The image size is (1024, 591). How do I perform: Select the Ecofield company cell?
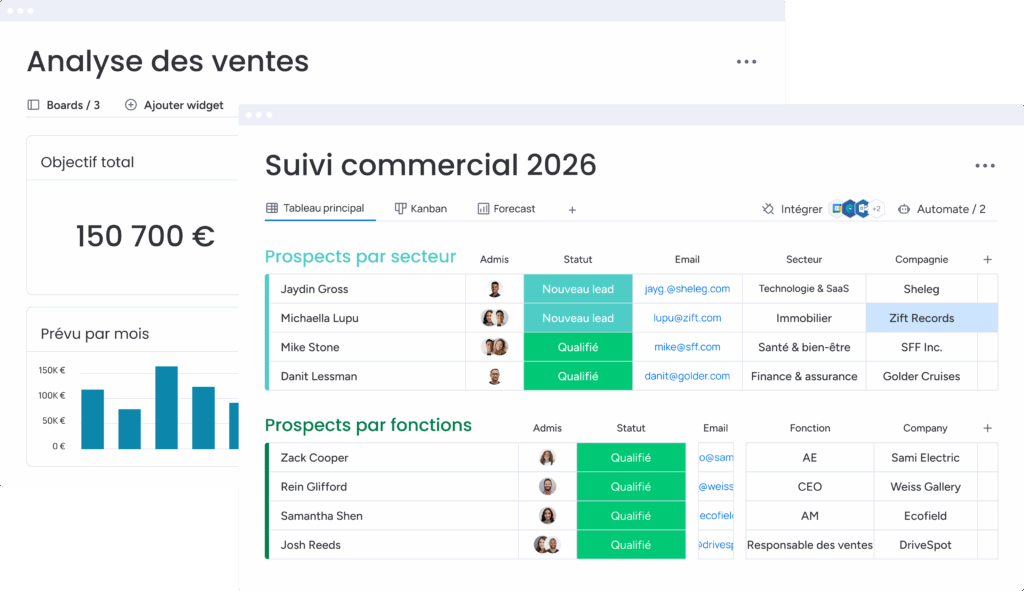[x=925, y=516]
